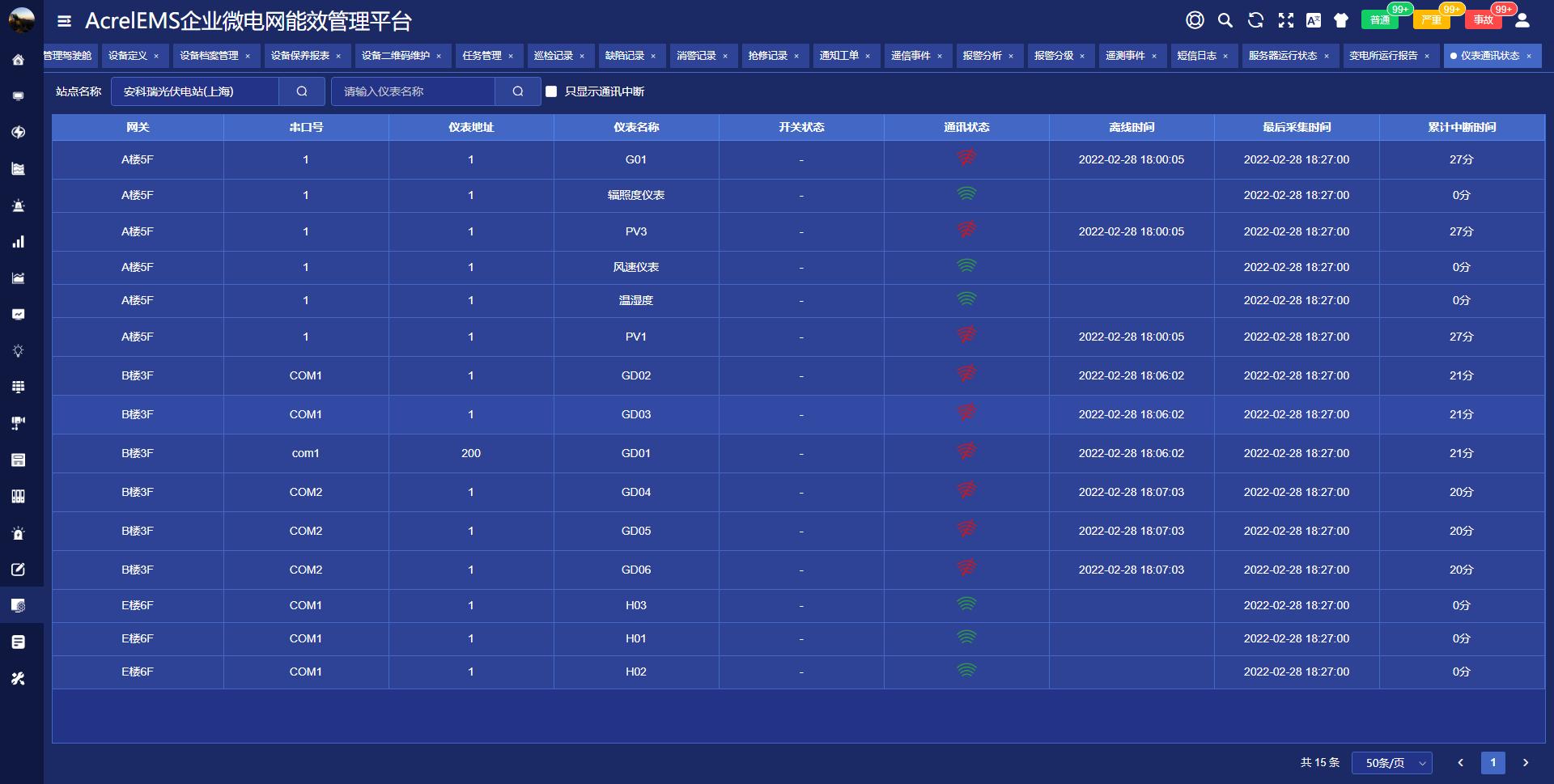1554x784 pixels.
Task: Open the user profile icon
Action: pyautogui.click(x=1522, y=20)
